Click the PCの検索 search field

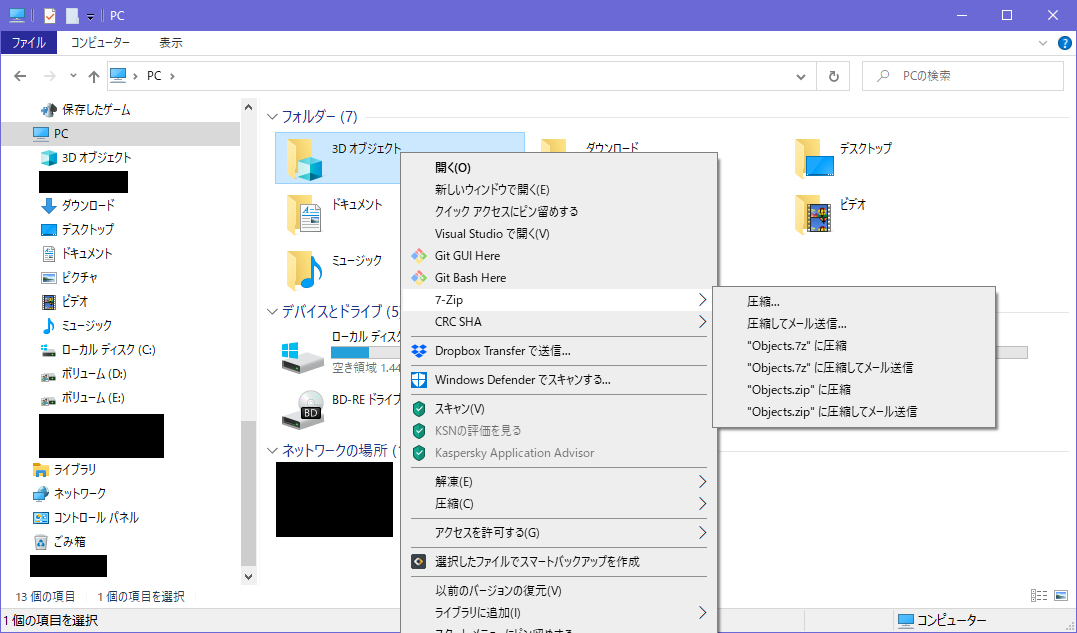(962, 76)
